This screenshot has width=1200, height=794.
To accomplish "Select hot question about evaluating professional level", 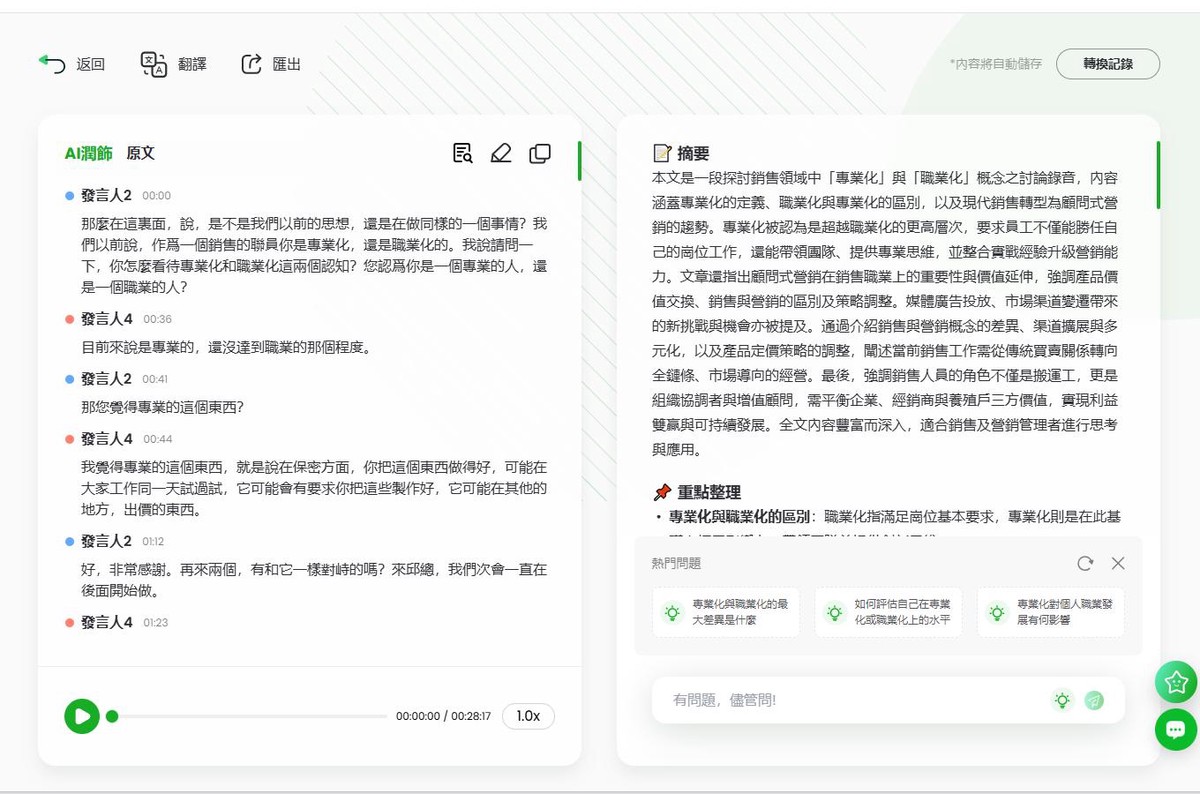I will (x=888, y=611).
